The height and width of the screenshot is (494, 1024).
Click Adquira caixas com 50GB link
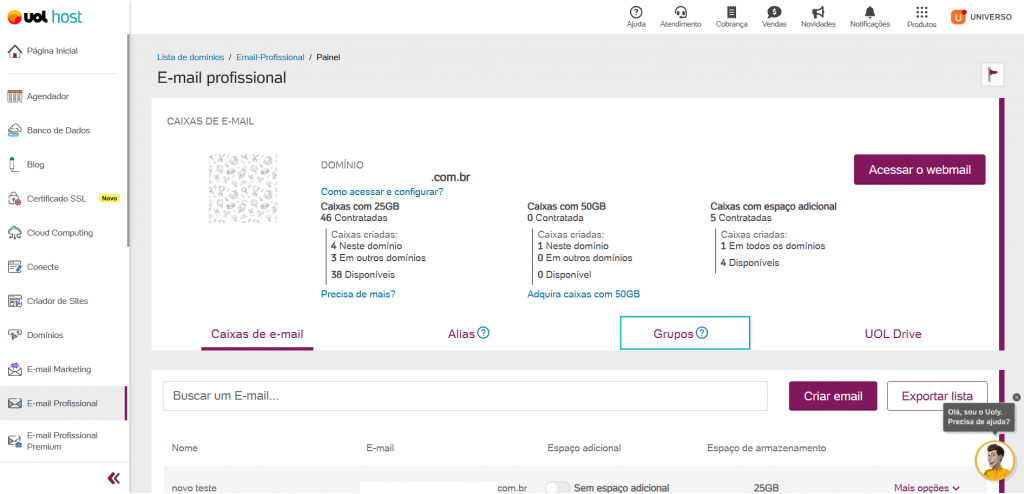tap(583, 294)
